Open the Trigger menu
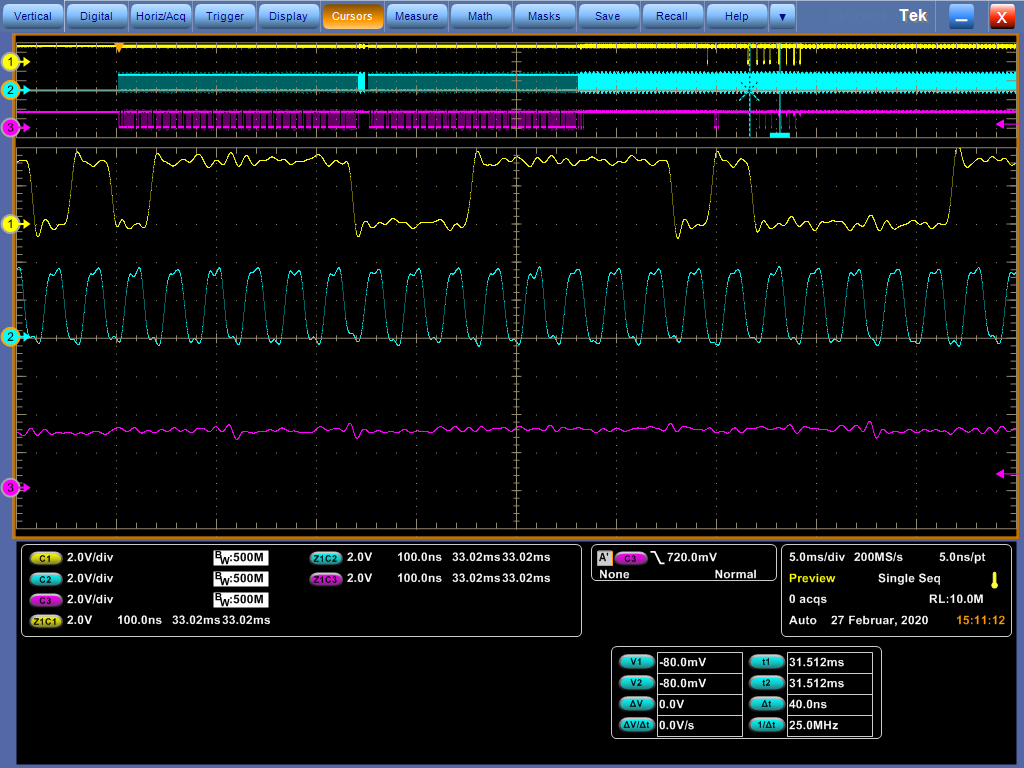The width and height of the screenshot is (1024, 768). pyautogui.click(x=224, y=16)
